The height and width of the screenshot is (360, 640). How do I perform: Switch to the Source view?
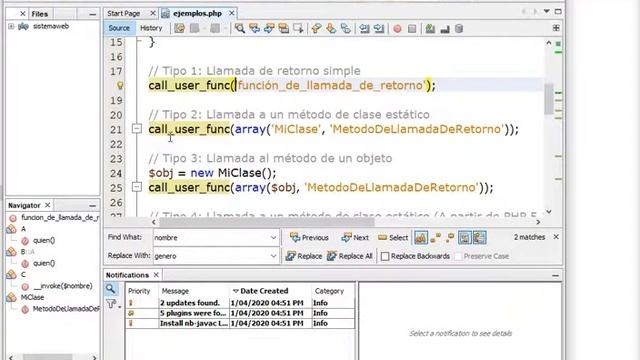(119, 28)
